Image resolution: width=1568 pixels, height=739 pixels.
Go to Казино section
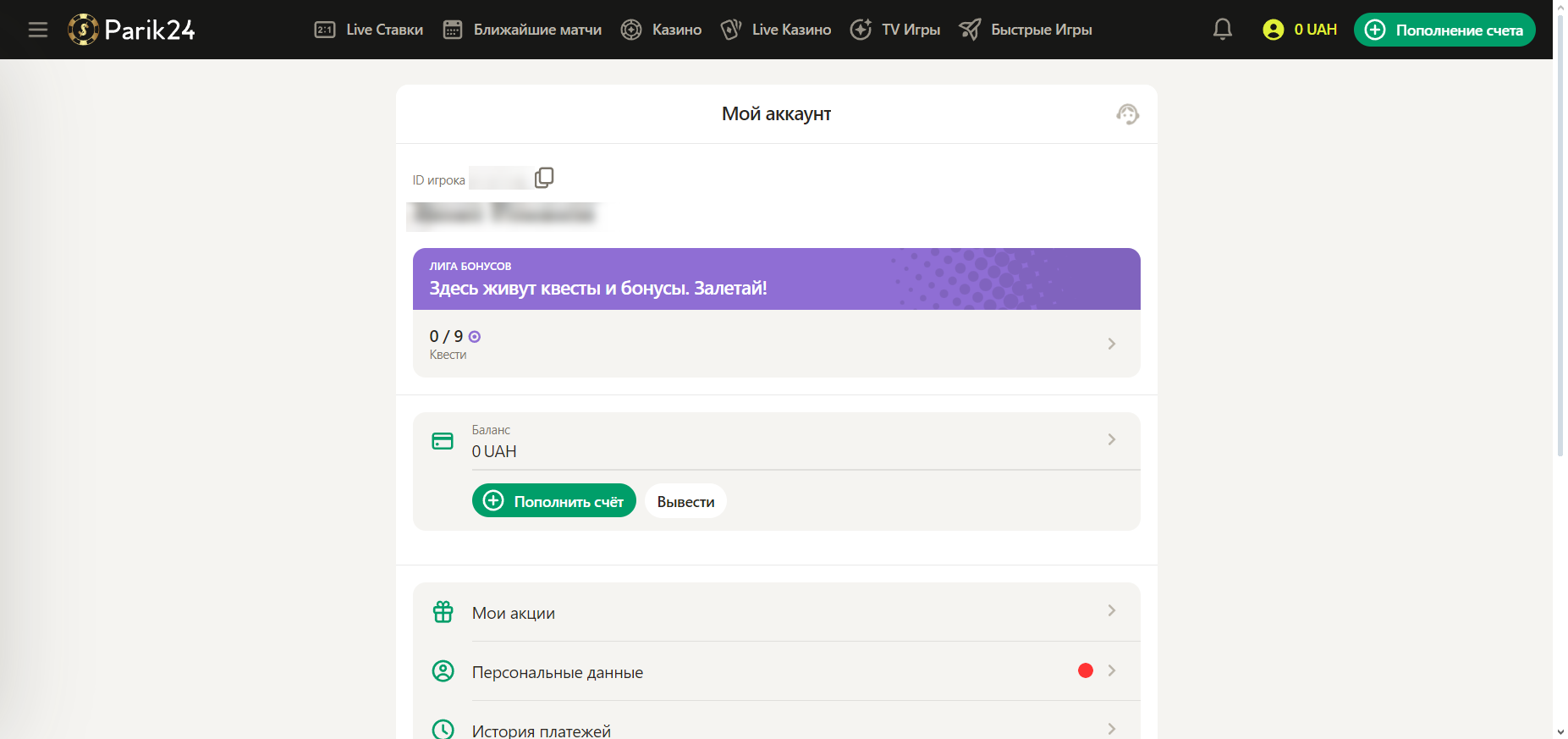point(661,30)
